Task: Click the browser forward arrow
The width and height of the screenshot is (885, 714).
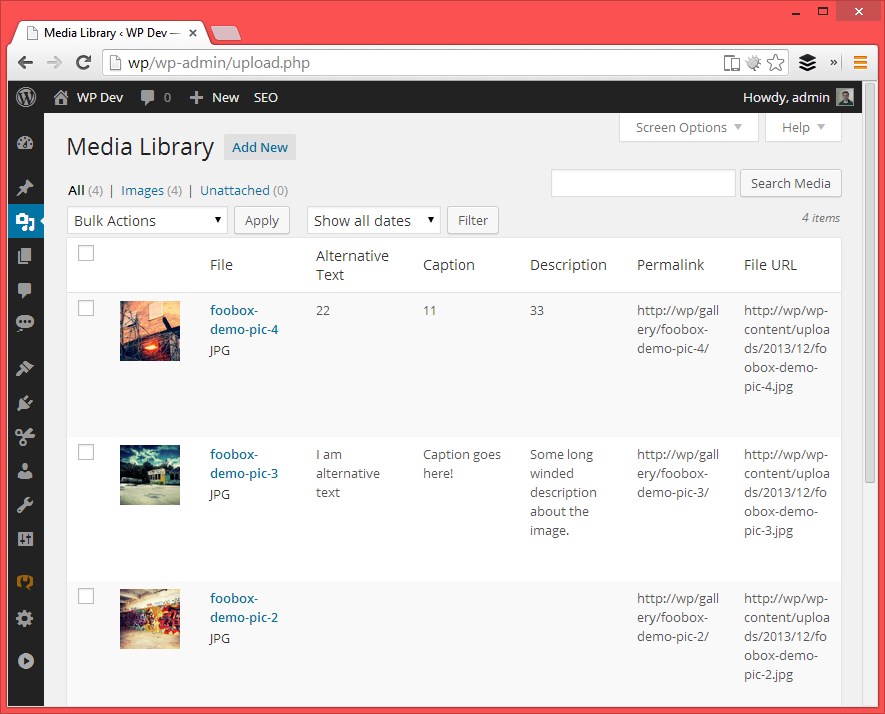Action: pos(54,63)
